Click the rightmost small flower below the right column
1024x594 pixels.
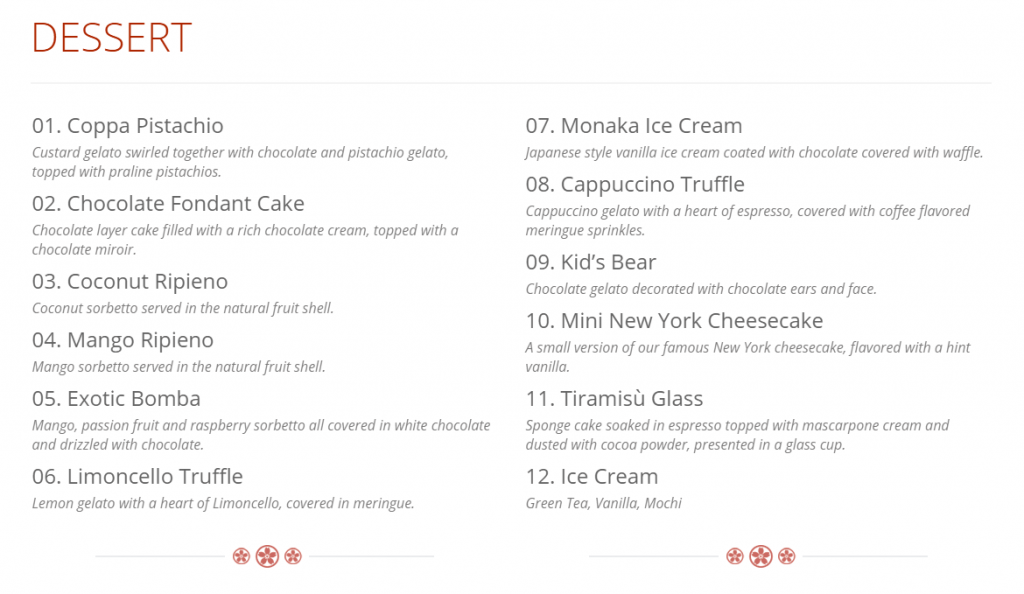787,556
